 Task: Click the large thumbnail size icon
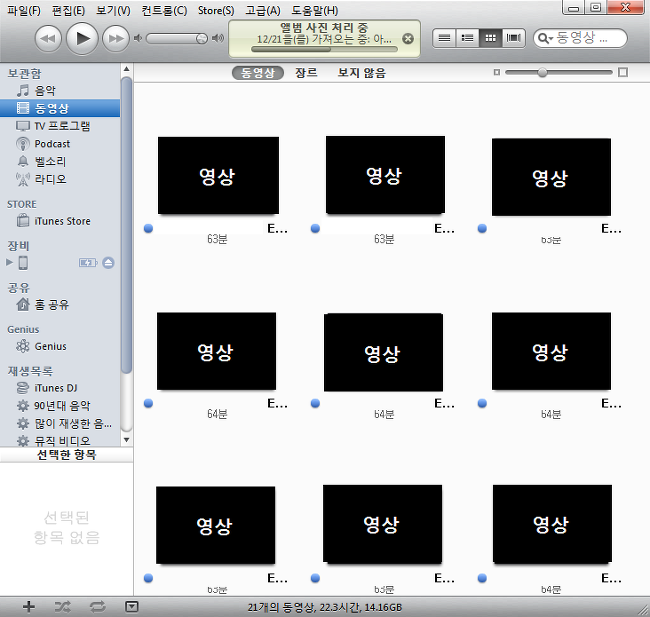[x=623, y=73]
